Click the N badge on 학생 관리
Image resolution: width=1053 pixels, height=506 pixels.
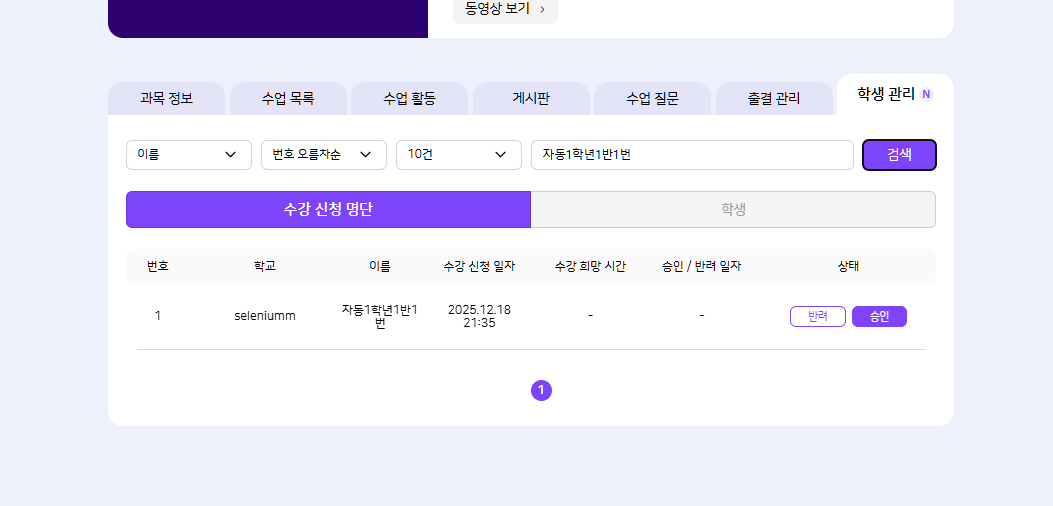pyautogui.click(x=926, y=94)
